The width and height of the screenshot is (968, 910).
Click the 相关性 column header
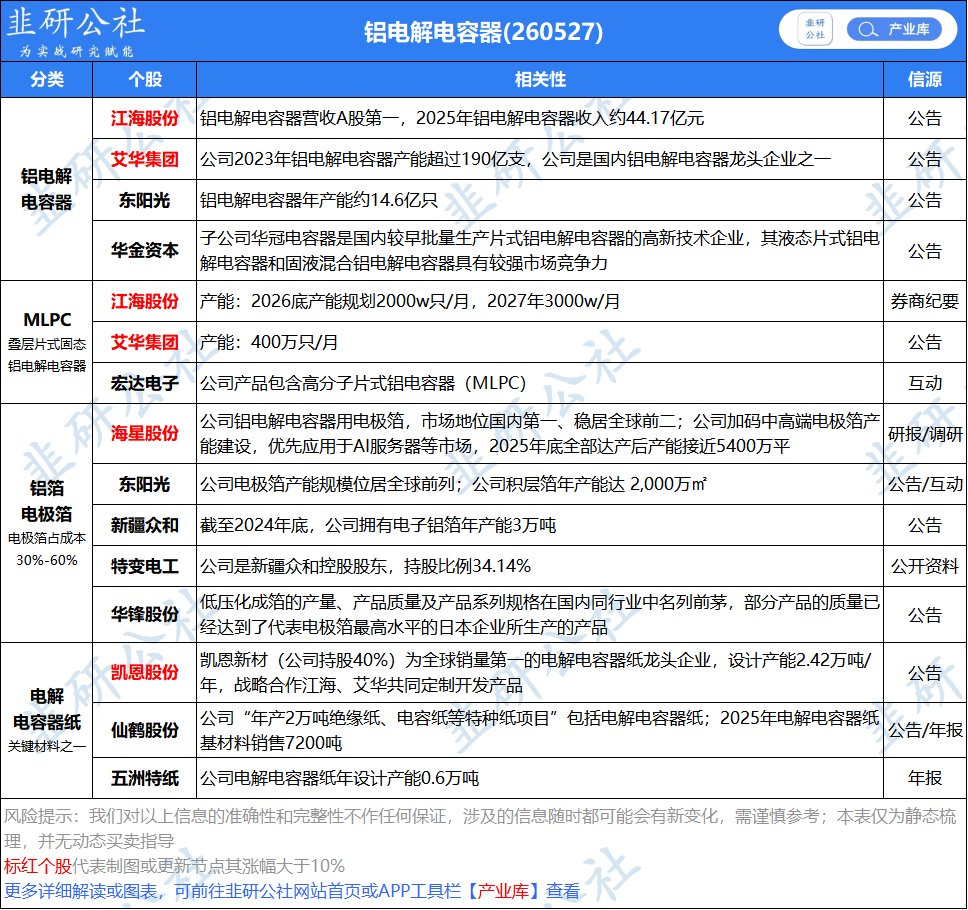(540, 79)
